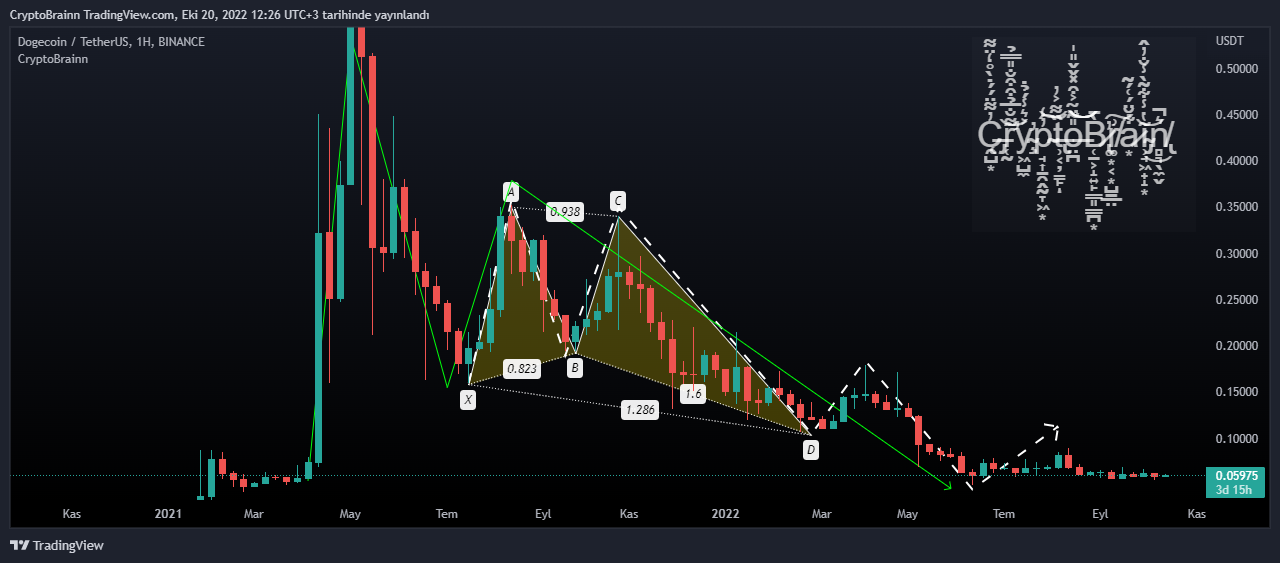The height and width of the screenshot is (563, 1280).
Task: Click the 0.45000 price axis label
Action: [x=1236, y=115]
